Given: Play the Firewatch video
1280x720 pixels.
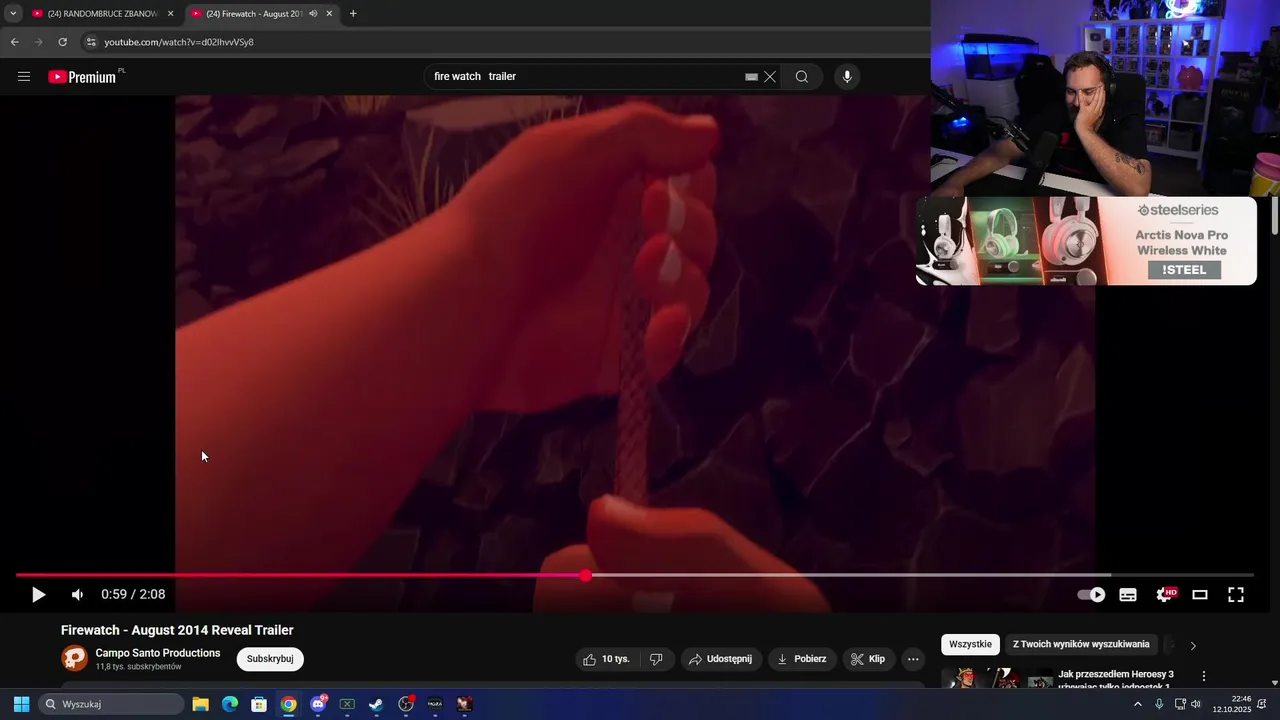Looking at the screenshot, I should 38,595.
